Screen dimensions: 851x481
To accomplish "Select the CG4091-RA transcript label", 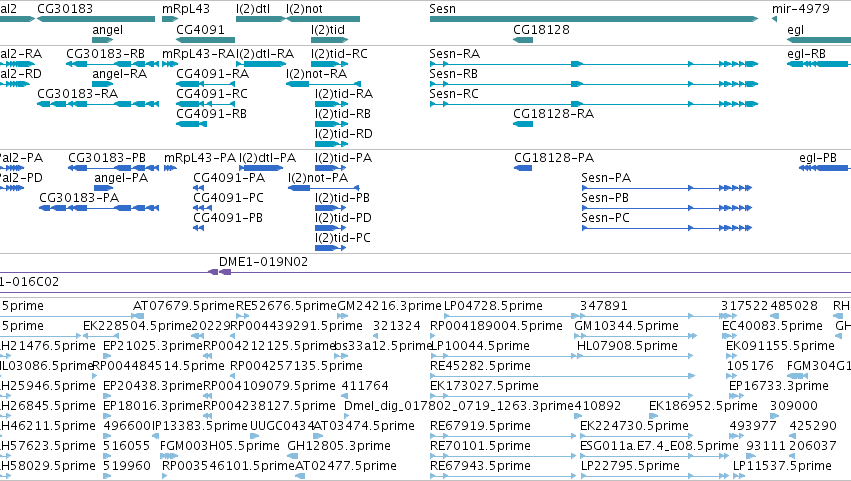I will [213, 74].
